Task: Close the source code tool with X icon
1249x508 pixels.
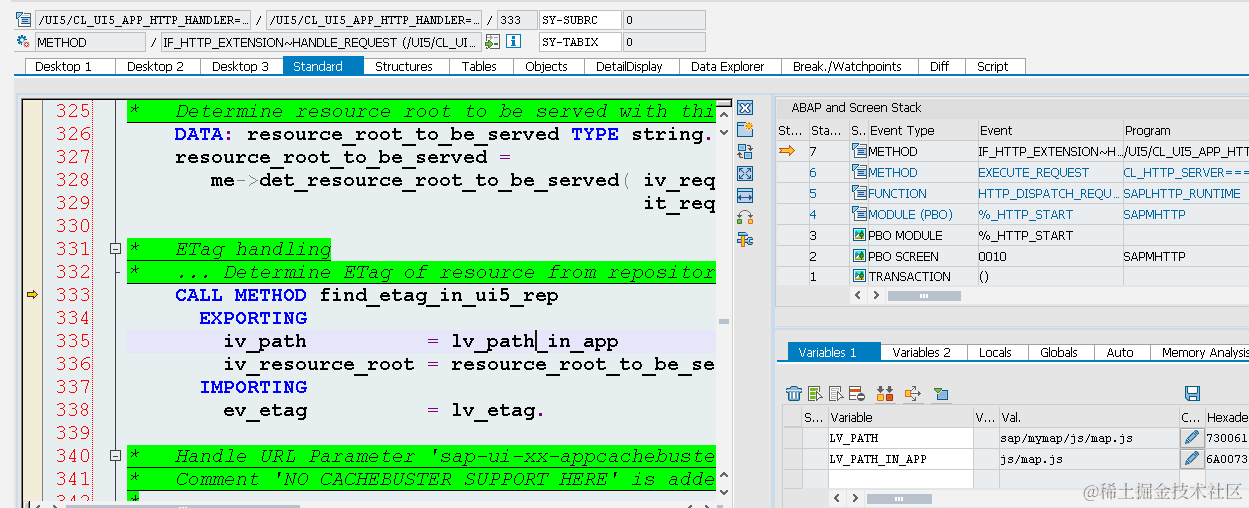Action: pyautogui.click(x=744, y=108)
